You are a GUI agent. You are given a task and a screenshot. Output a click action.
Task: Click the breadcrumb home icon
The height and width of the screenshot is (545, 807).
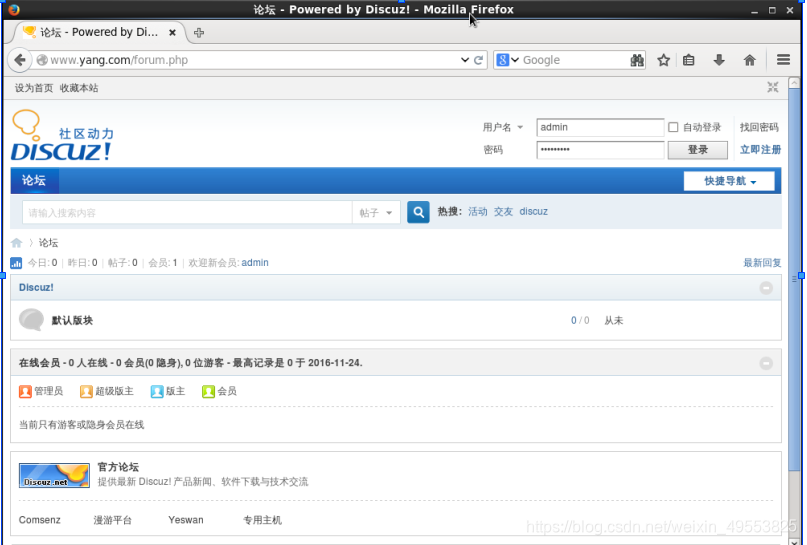click(x=16, y=243)
